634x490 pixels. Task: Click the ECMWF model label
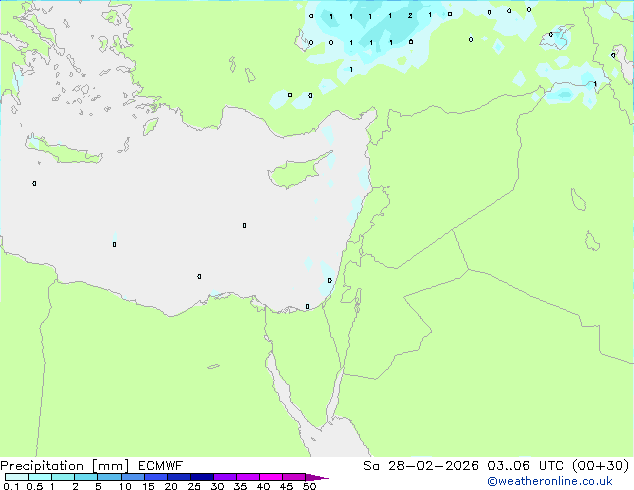161,466
